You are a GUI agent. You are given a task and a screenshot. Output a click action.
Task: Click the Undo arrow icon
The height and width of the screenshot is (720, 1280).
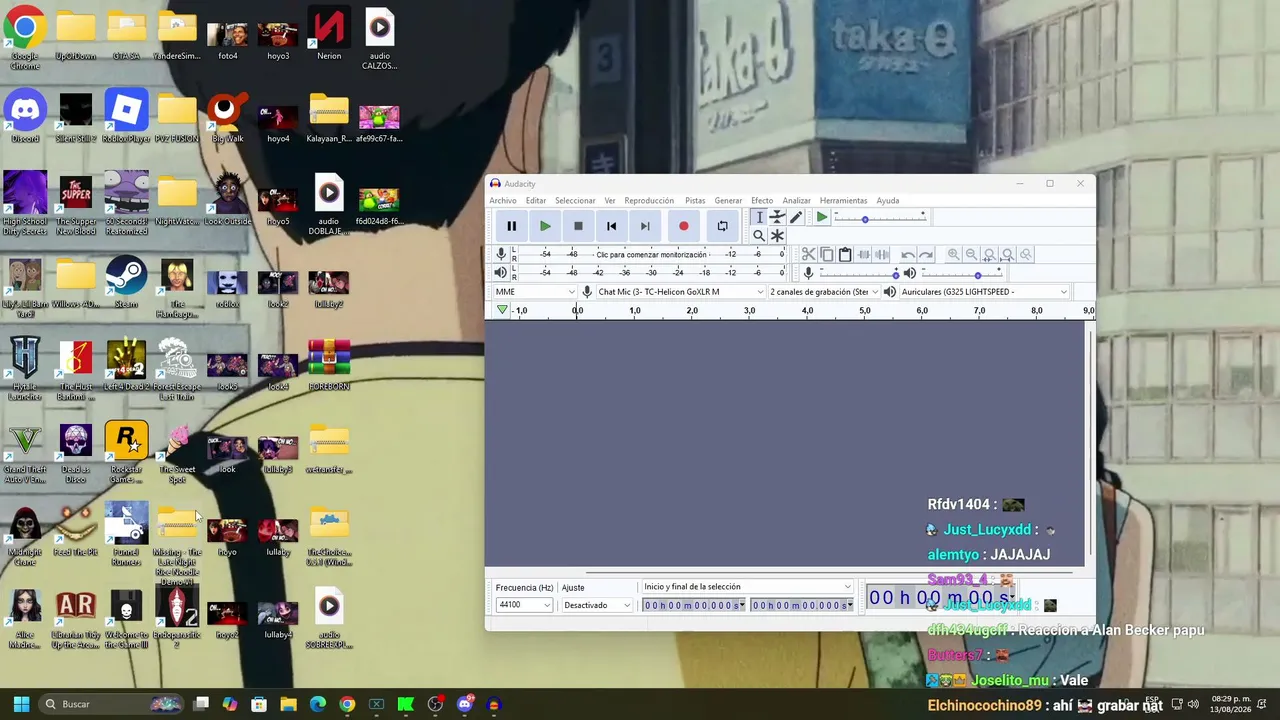click(908, 255)
